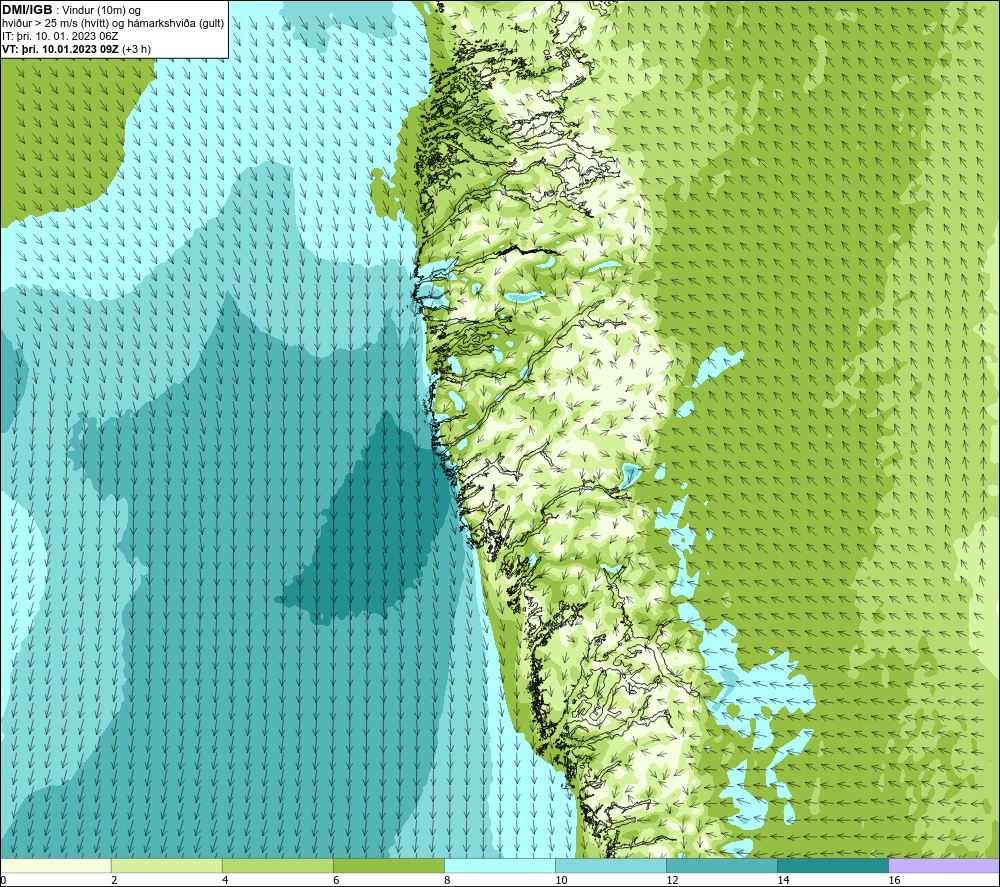Click the legend scale label 4
Viewport: 1000px width, 887px height.
(225, 881)
